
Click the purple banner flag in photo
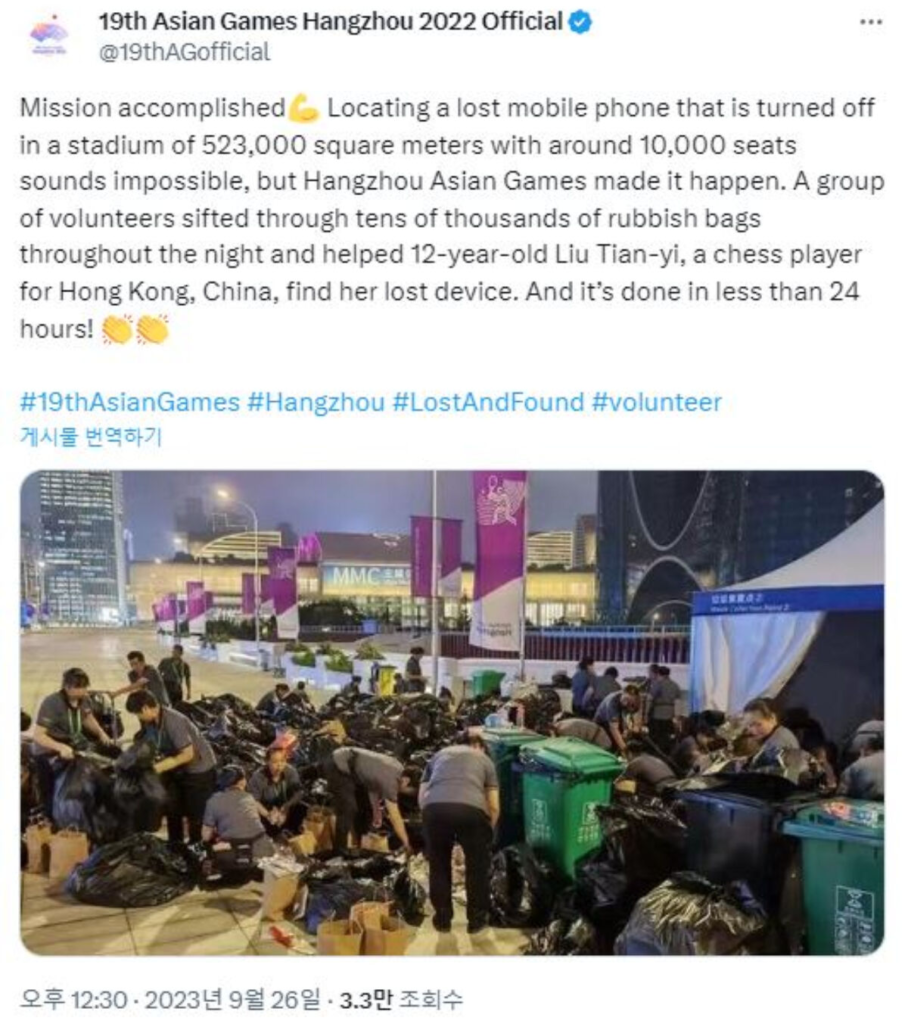498,560
